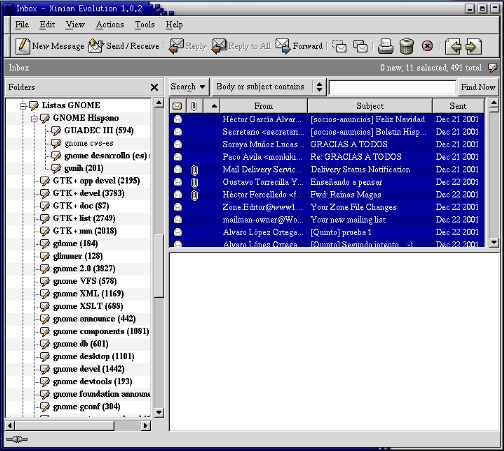Select message 'Your new mailing list'
This screenshot has width=504, height=451.
click(348, 220)
